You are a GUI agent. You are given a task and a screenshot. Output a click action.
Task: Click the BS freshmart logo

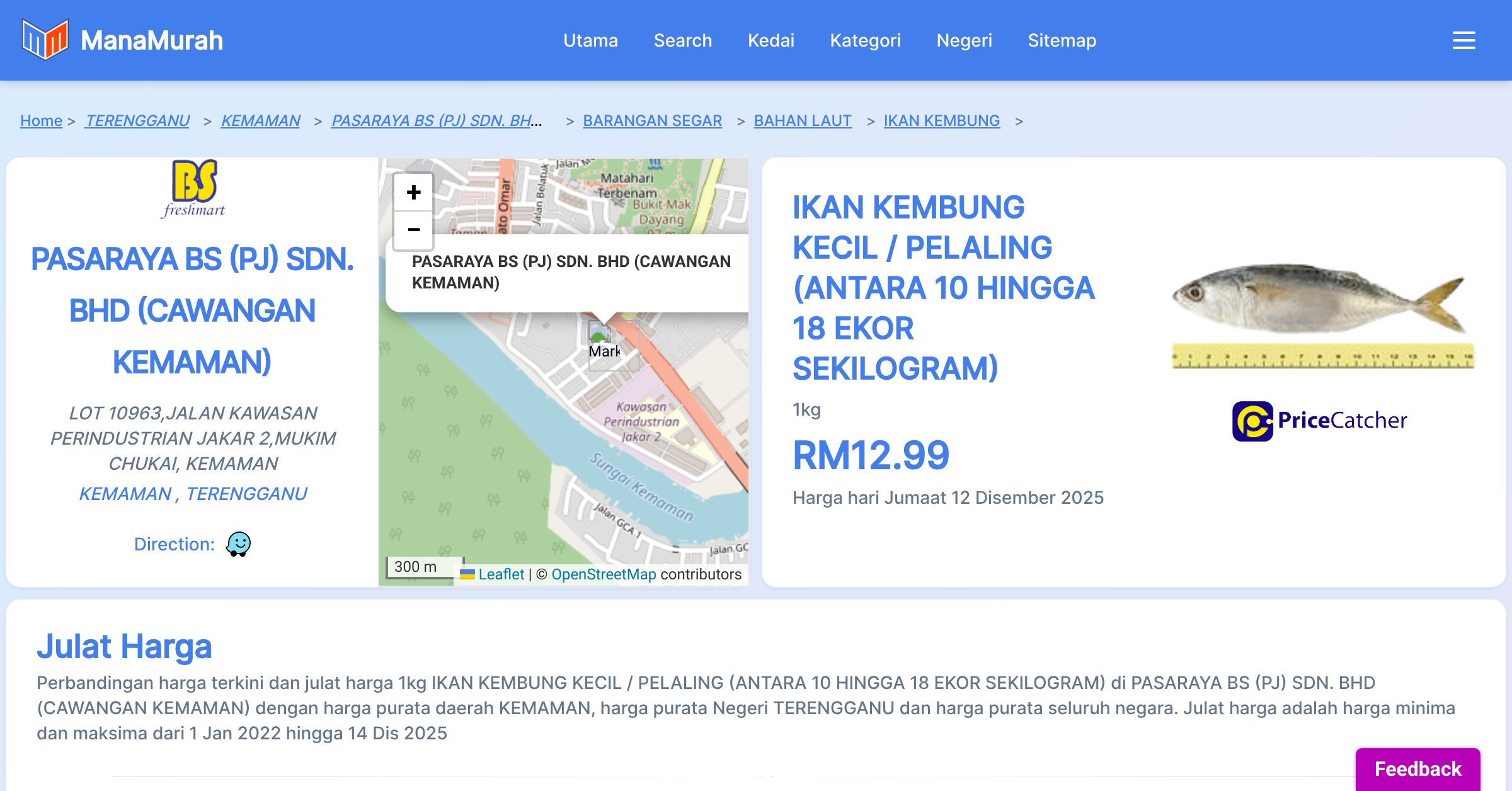tap(194, 188)
